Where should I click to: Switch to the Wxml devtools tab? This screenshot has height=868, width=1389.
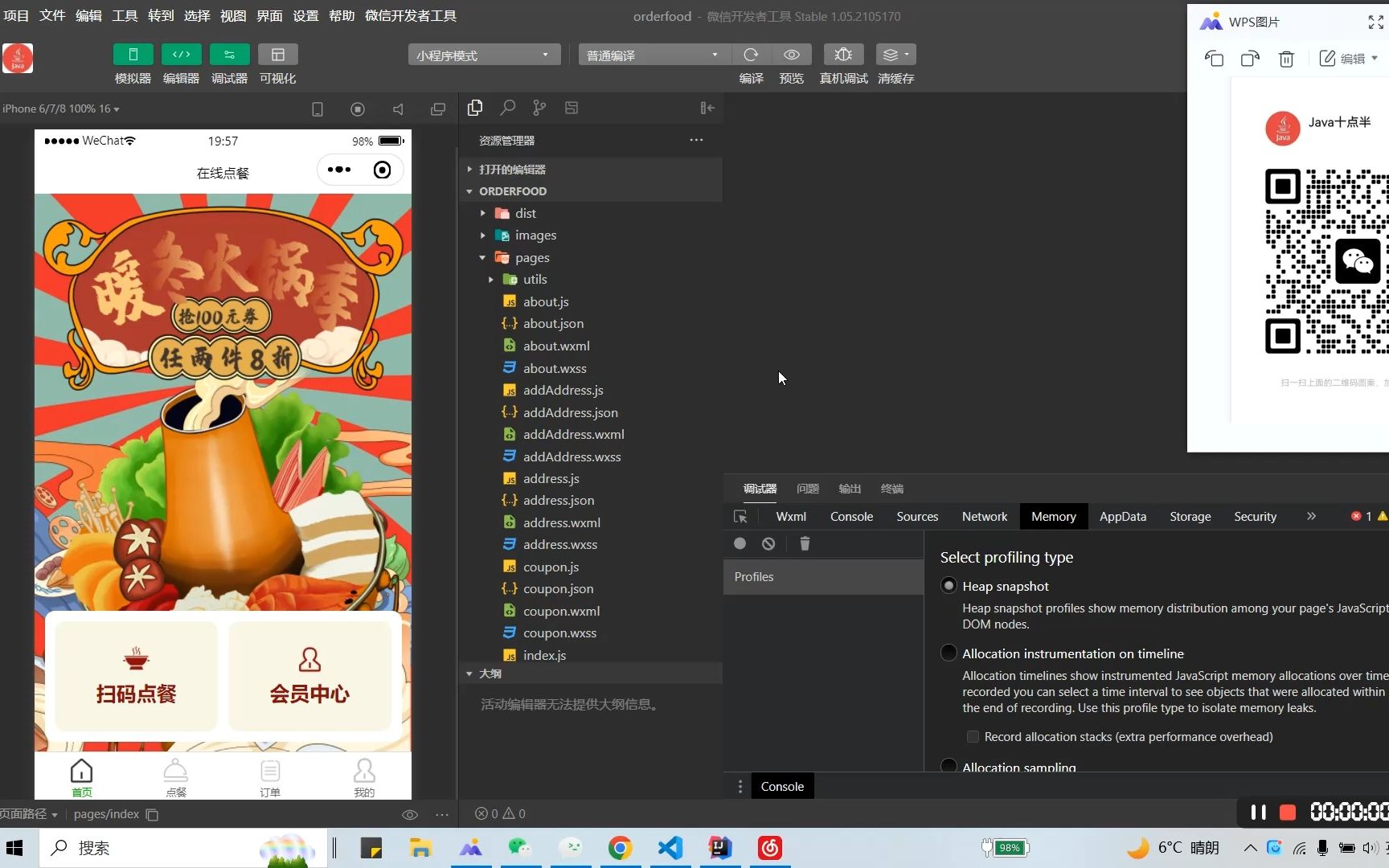791,517
